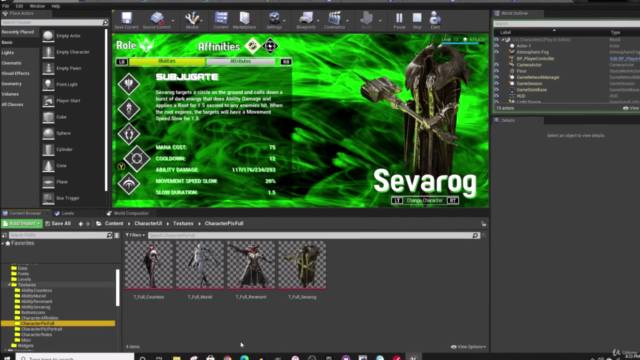The width and height of the screenshot is (640, 360).
Task: Toggle visibility of GameStateBase actor
Action: [x=496, y=90]
